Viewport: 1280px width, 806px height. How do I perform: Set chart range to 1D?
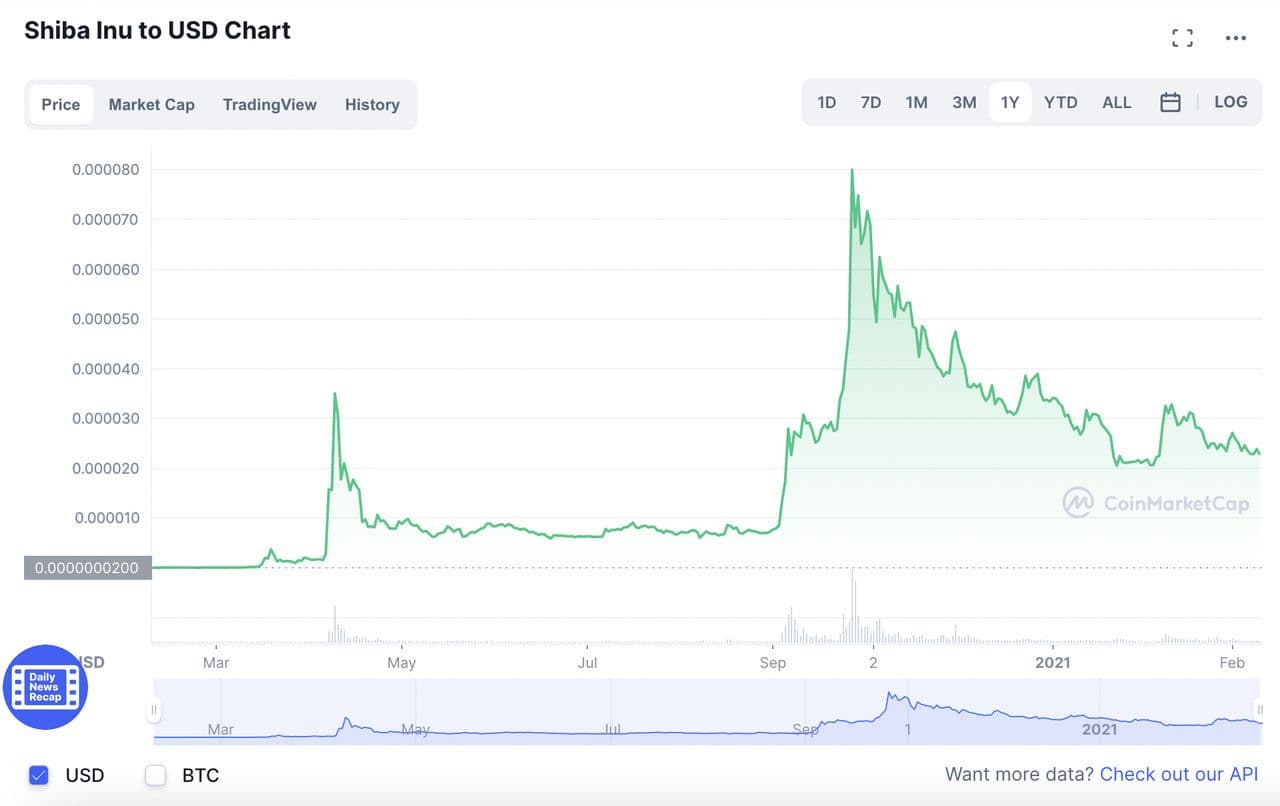tap(826, 102)
